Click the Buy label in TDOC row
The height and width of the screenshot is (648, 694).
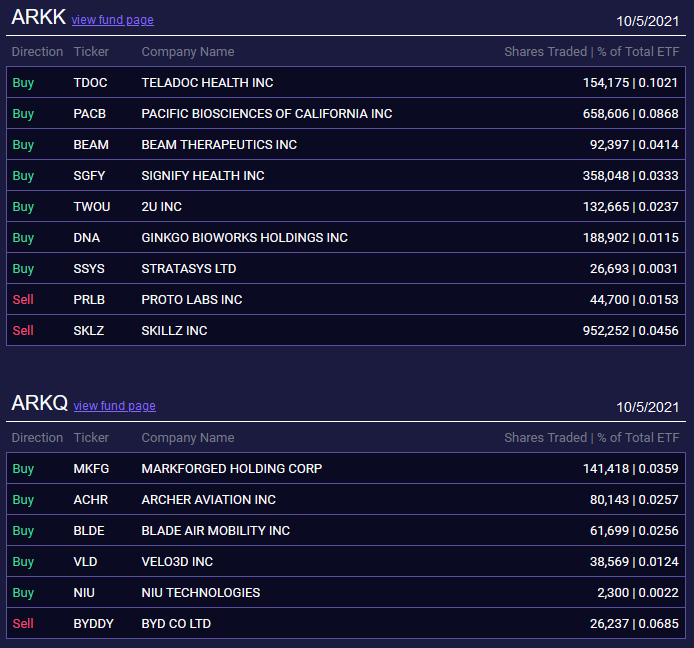click(23, 83)
